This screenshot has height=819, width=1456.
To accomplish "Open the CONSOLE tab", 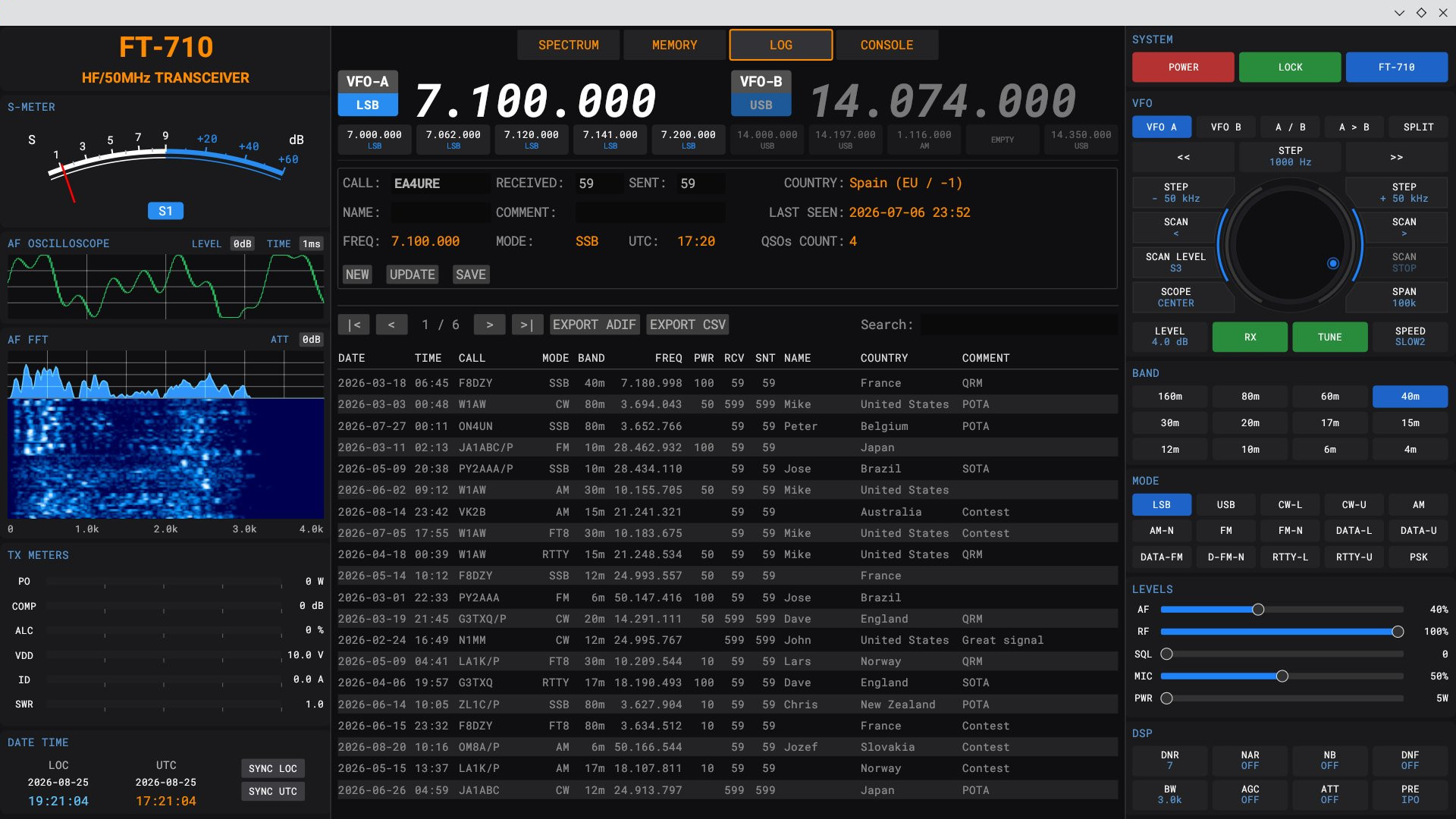I will (x=886, y=45).
